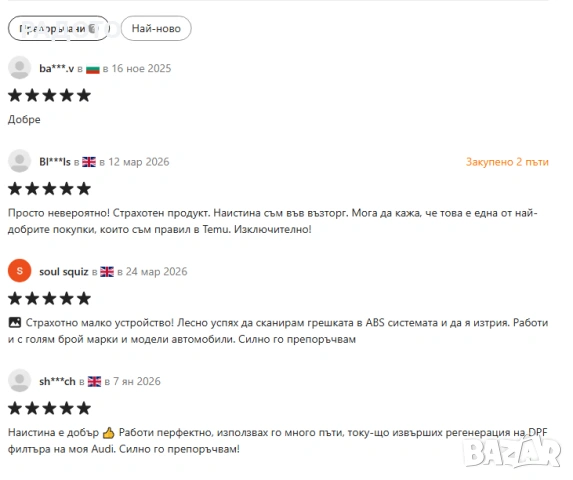The width and height of the screenshot is (573, 480).
Task: Click thumbs-up emoji in sh***ch review
Action: tap(109, 433)
